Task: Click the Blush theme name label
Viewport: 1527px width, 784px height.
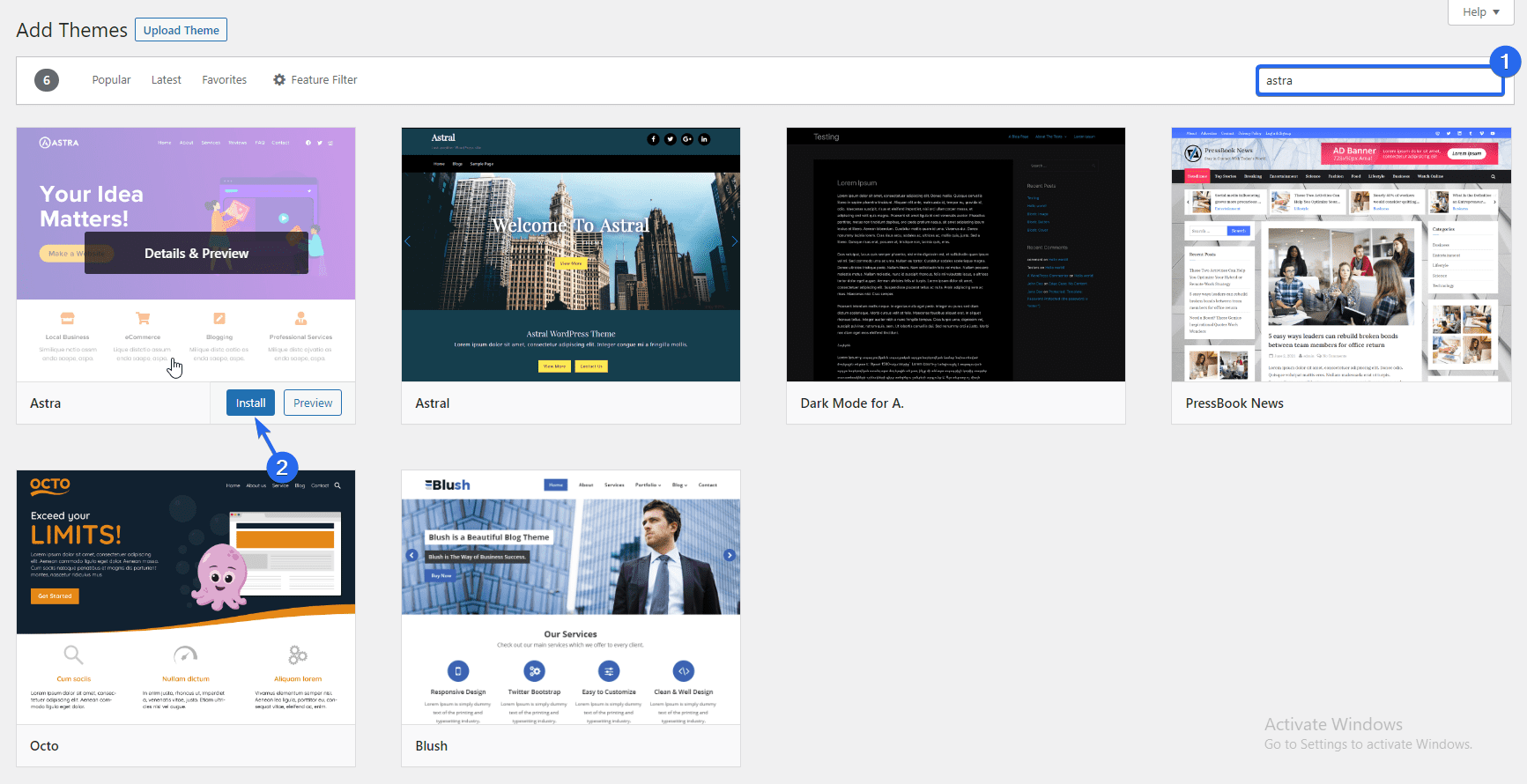Action: (432, 746)
